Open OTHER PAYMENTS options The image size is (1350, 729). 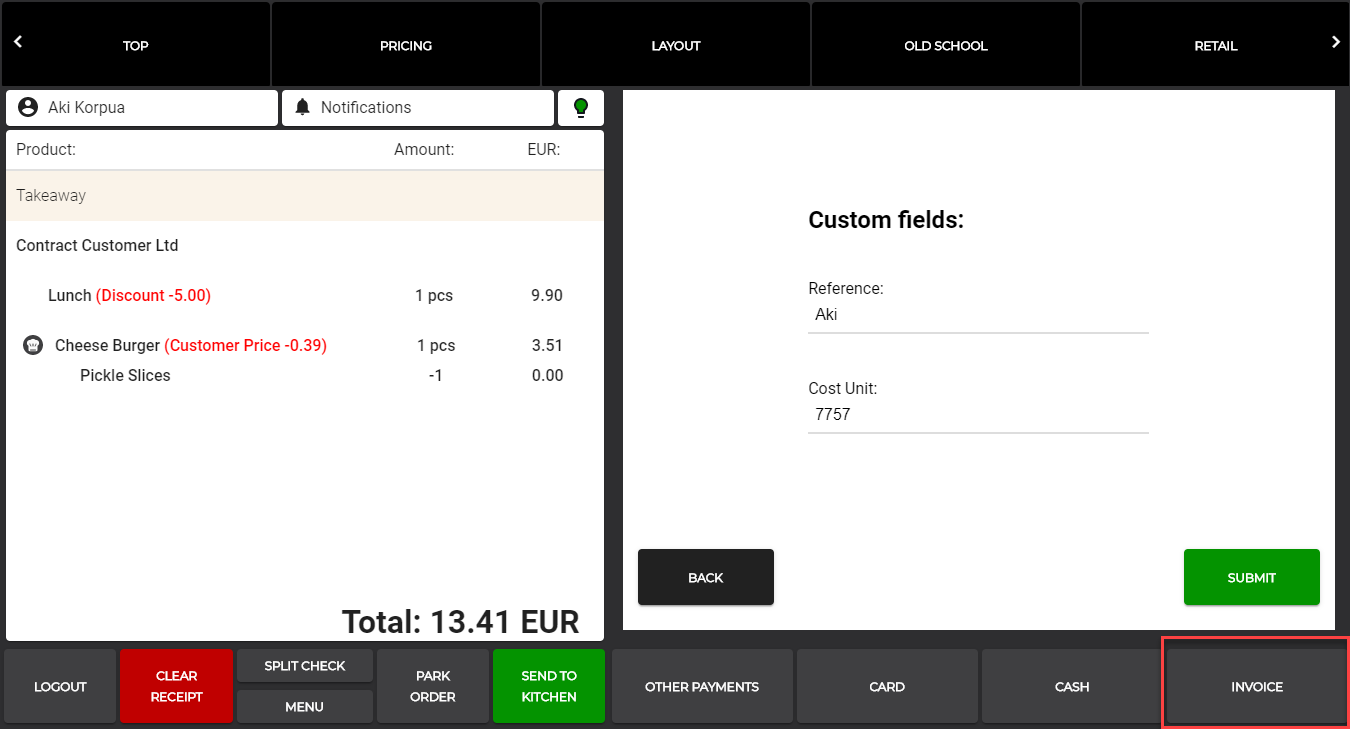[x=702, y=687]
